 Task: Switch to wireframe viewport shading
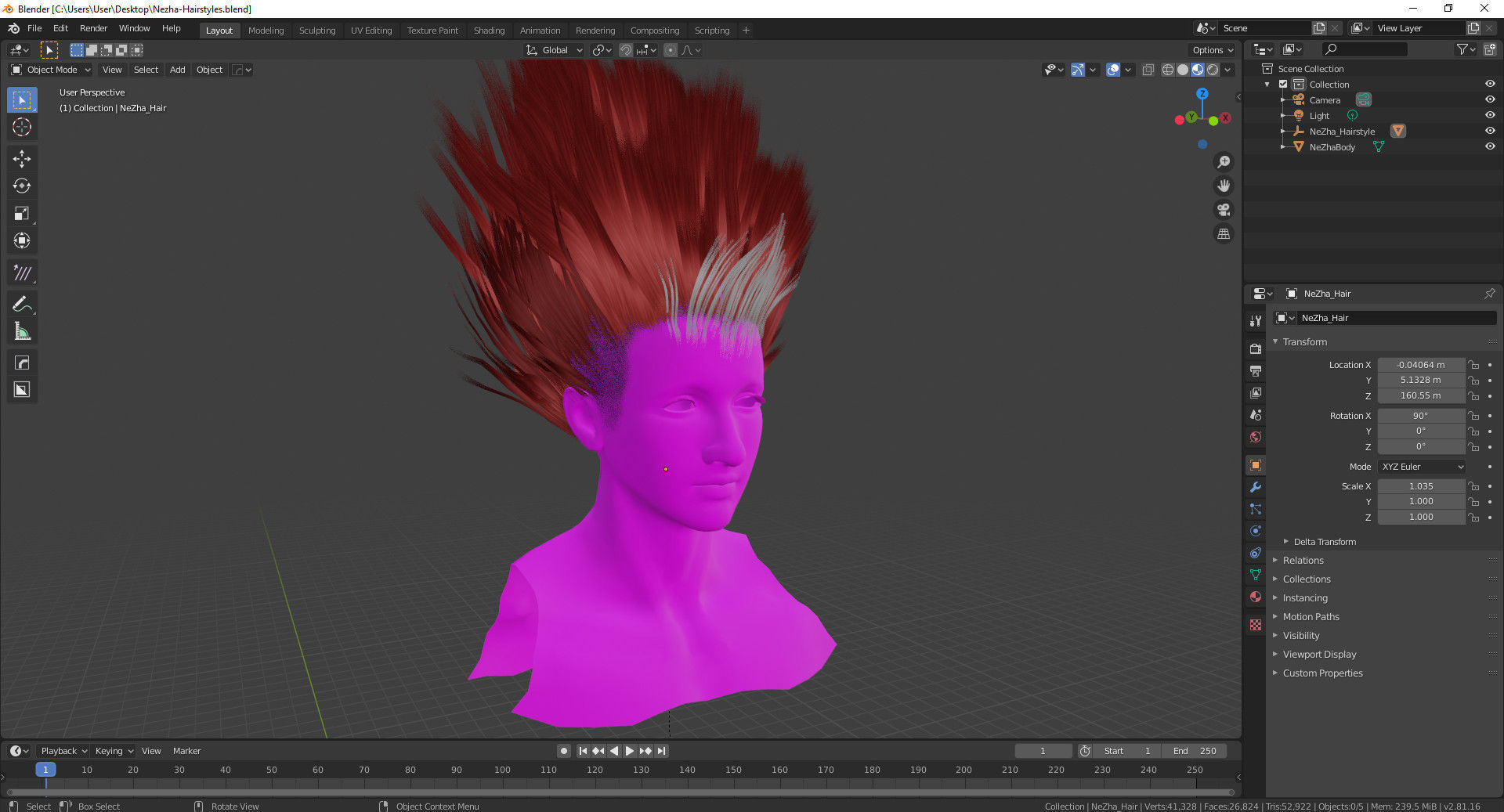click(1168, 70)
